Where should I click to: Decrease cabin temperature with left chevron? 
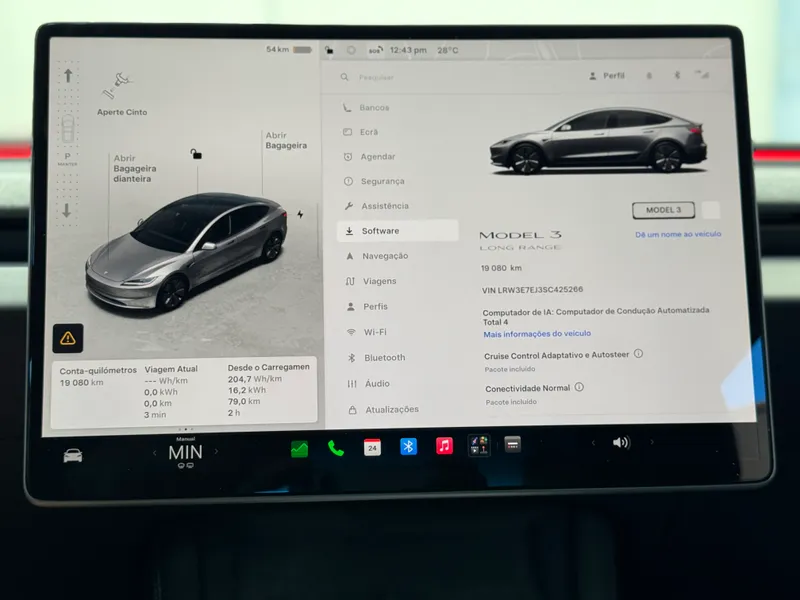pos(155,453)
